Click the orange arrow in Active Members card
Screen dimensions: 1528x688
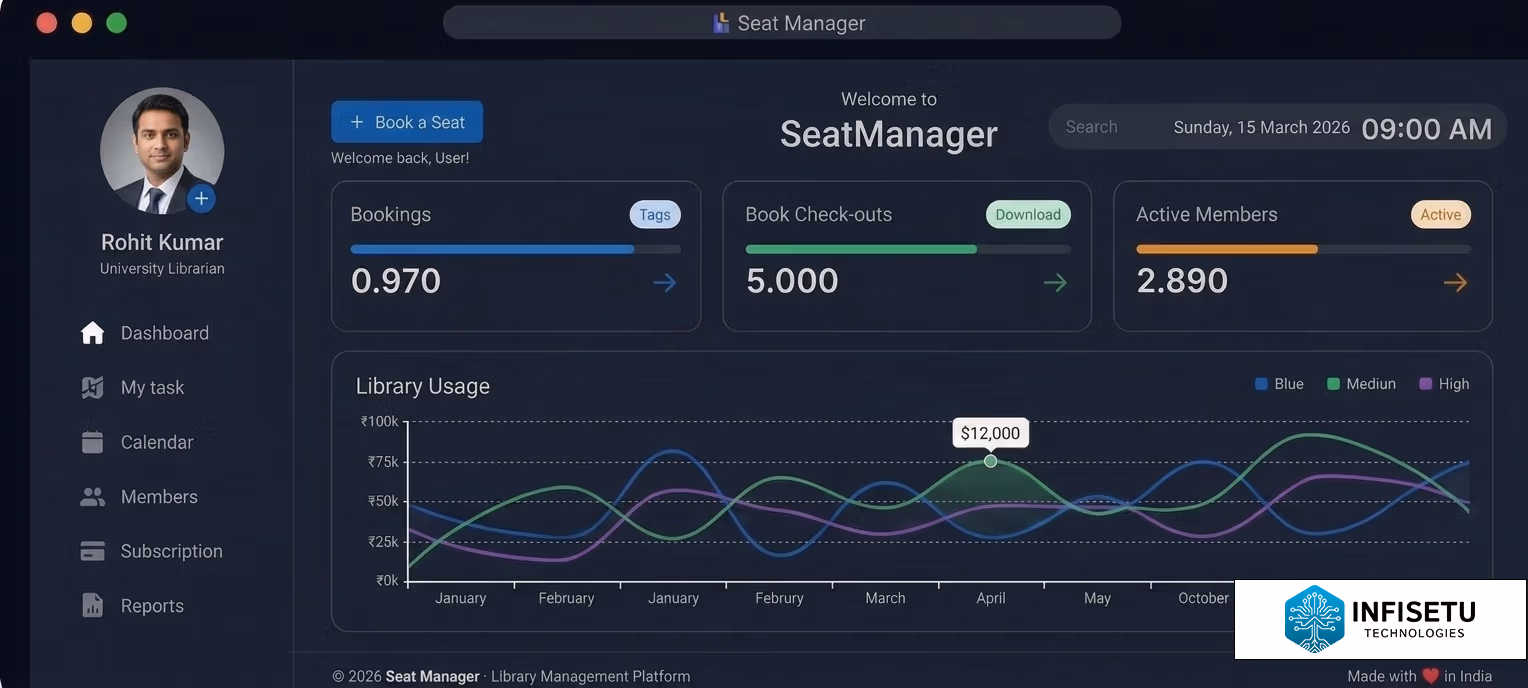coord(1455,283)
